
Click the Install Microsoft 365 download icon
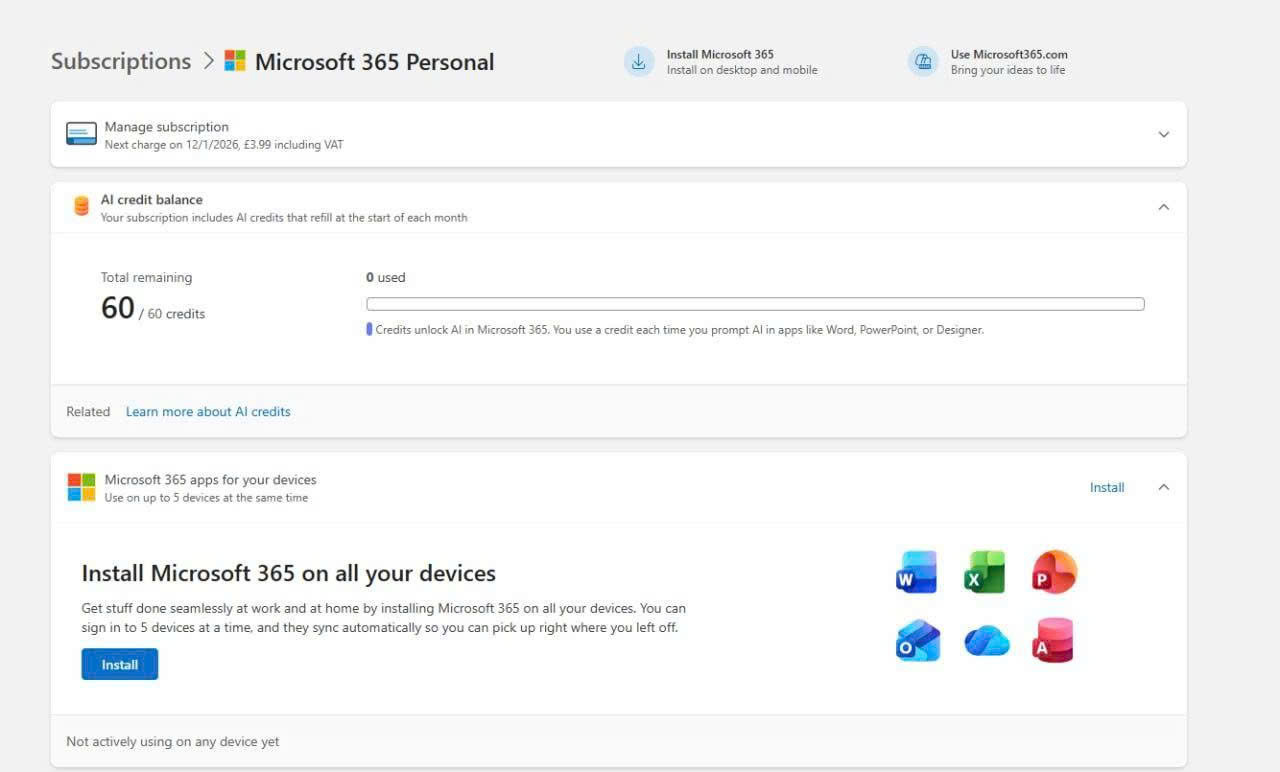pyautogui.click(x=638, y=62)
